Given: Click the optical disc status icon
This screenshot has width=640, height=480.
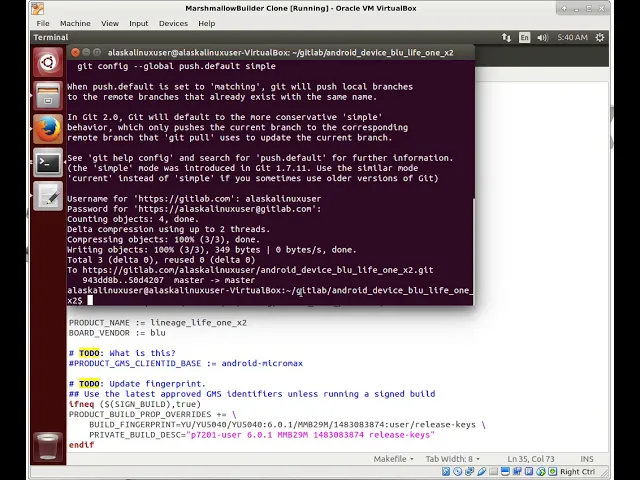Looking at the screenshot, I should coord(458,471).
